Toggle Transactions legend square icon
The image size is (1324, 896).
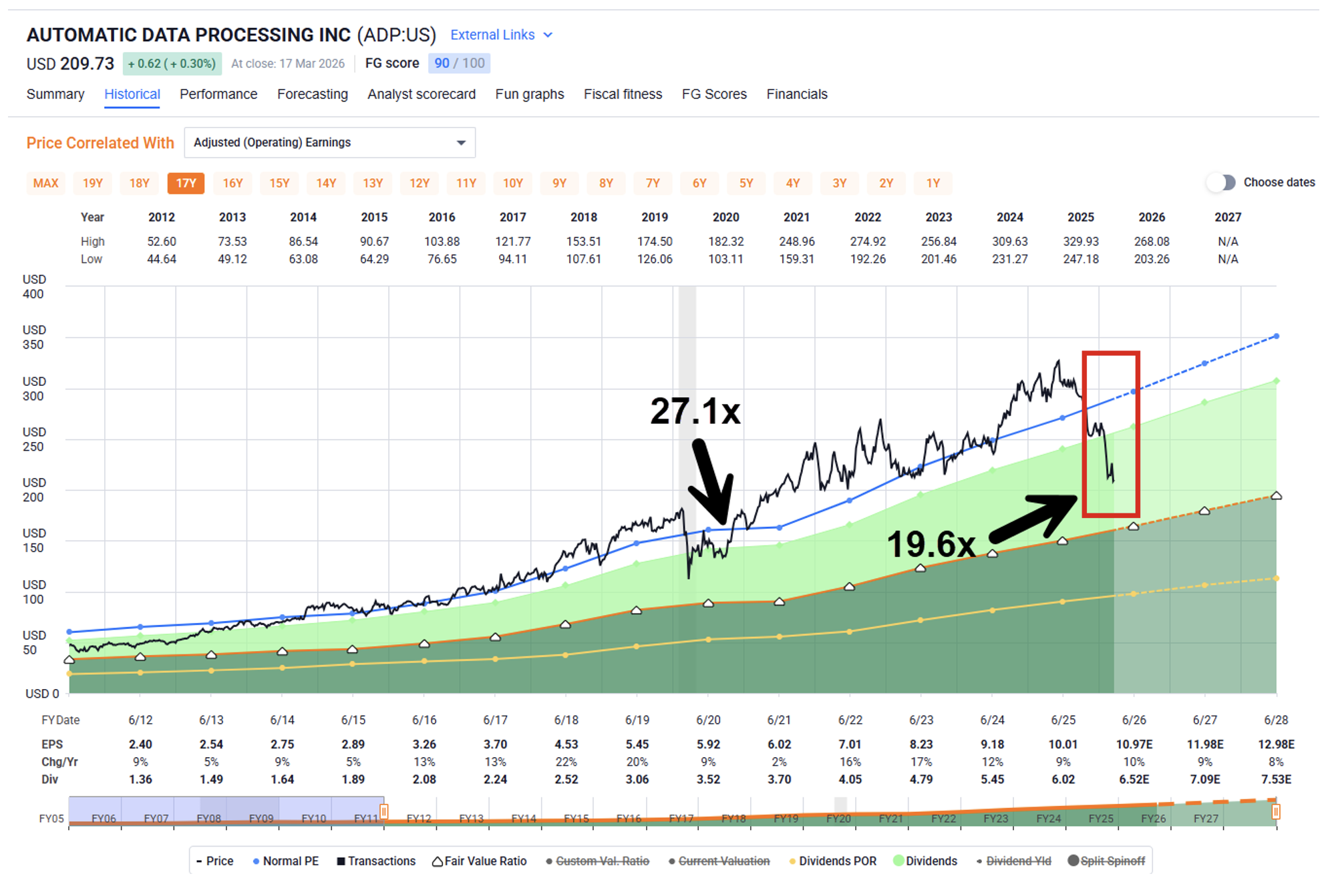341,861
